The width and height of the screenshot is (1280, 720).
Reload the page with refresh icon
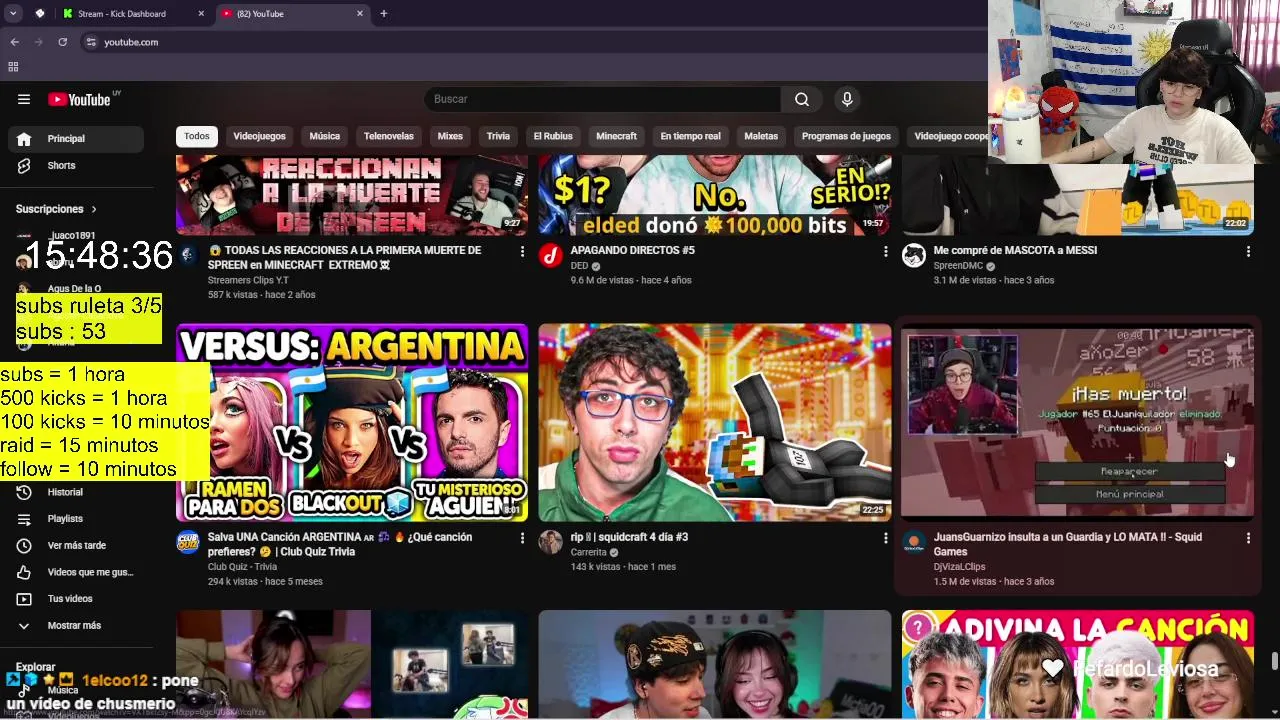point(63,42)
